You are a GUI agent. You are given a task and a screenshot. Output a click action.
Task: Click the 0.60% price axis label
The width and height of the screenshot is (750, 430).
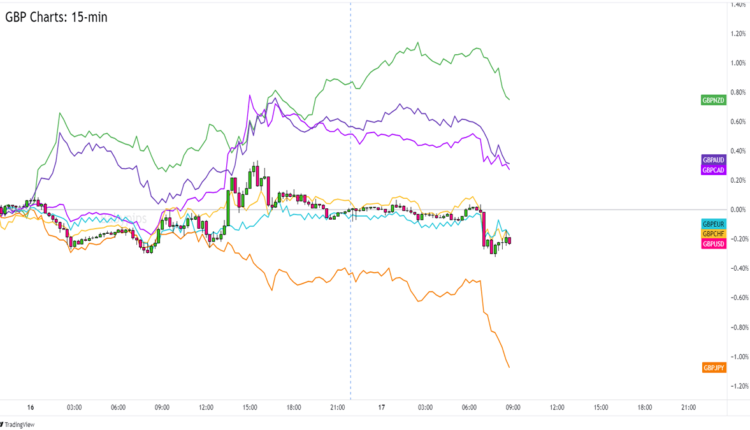[x=737, y=121]
